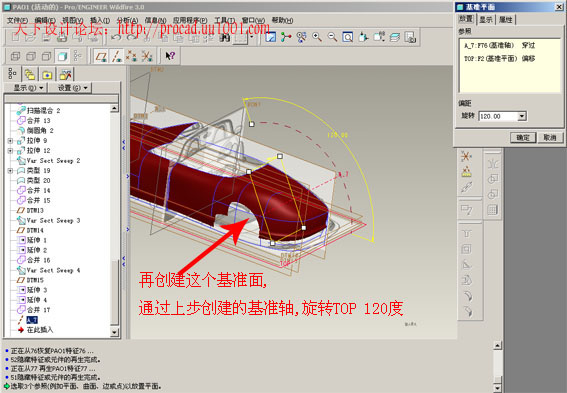Click the Print icon in top toolbar

pyautogui.click(x=62, y=37)
